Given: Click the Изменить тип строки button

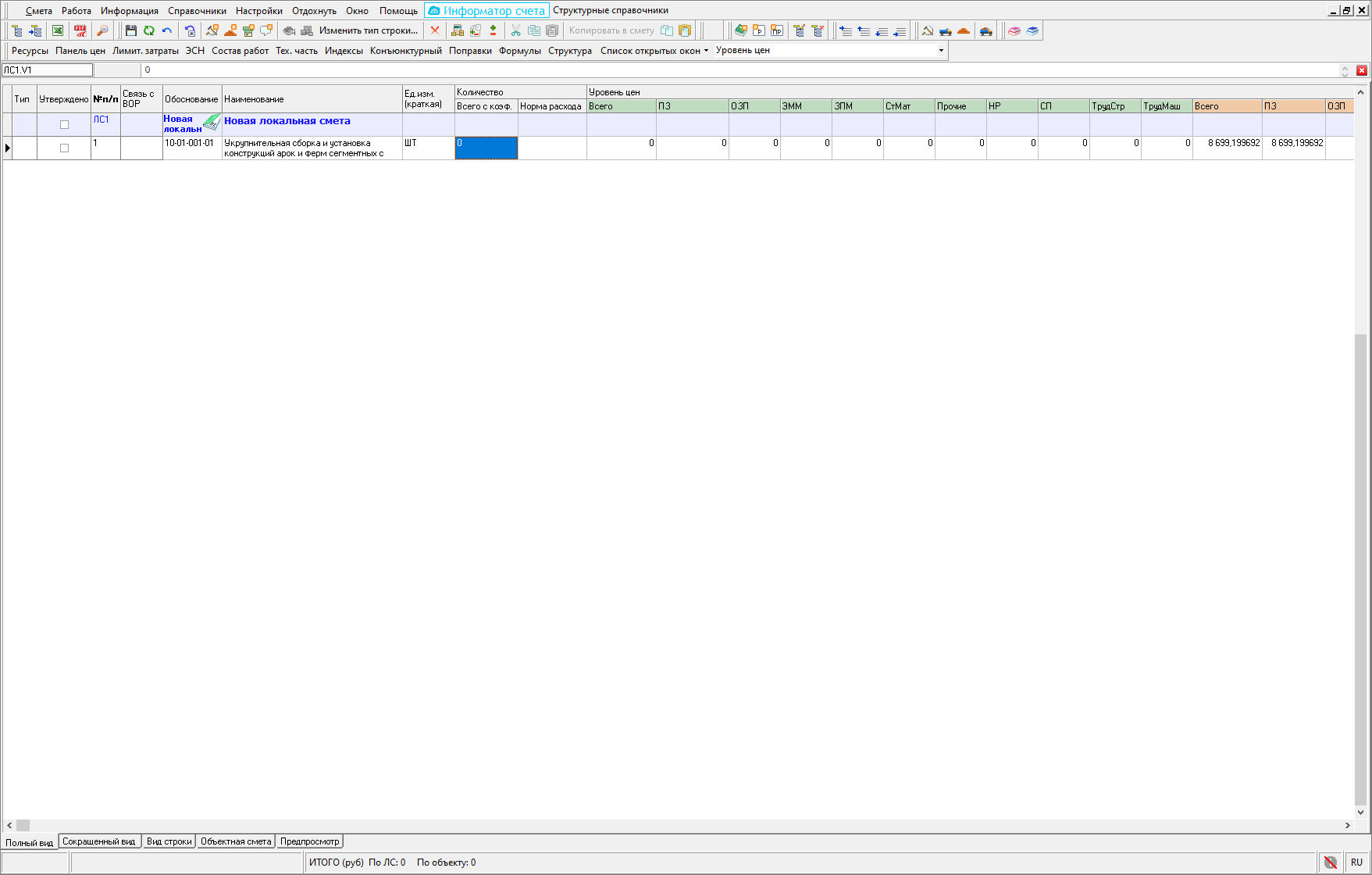Looking at the screenshot, I should click(x=368, y=30).
